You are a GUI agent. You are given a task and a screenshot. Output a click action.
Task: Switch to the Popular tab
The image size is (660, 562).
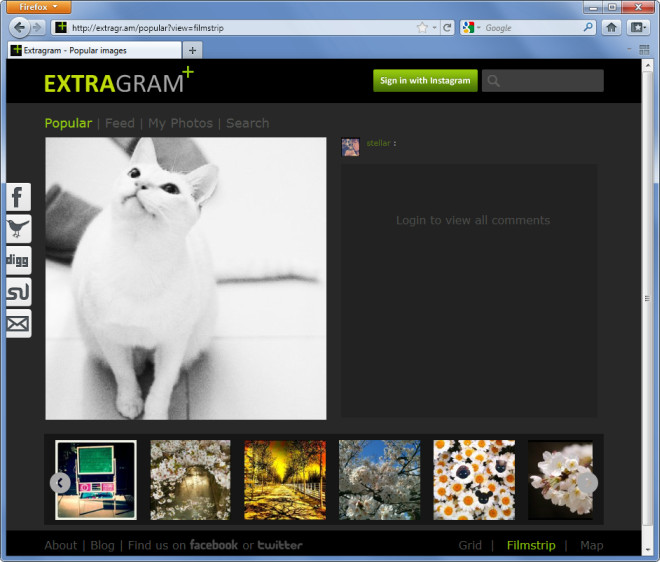68,123
